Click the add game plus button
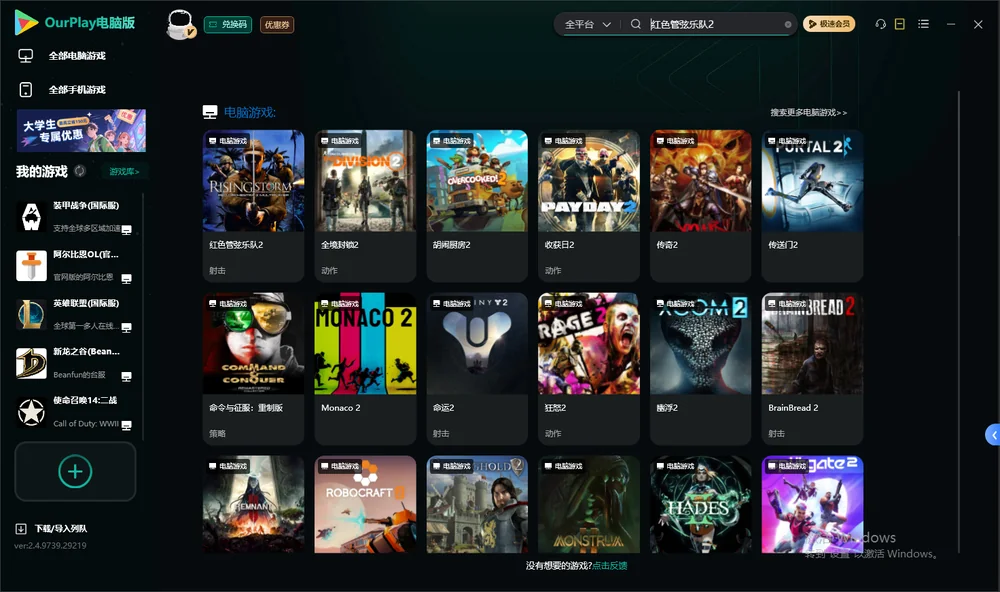The width and height of the screenshot is (1000, 592). coord(75,471)
